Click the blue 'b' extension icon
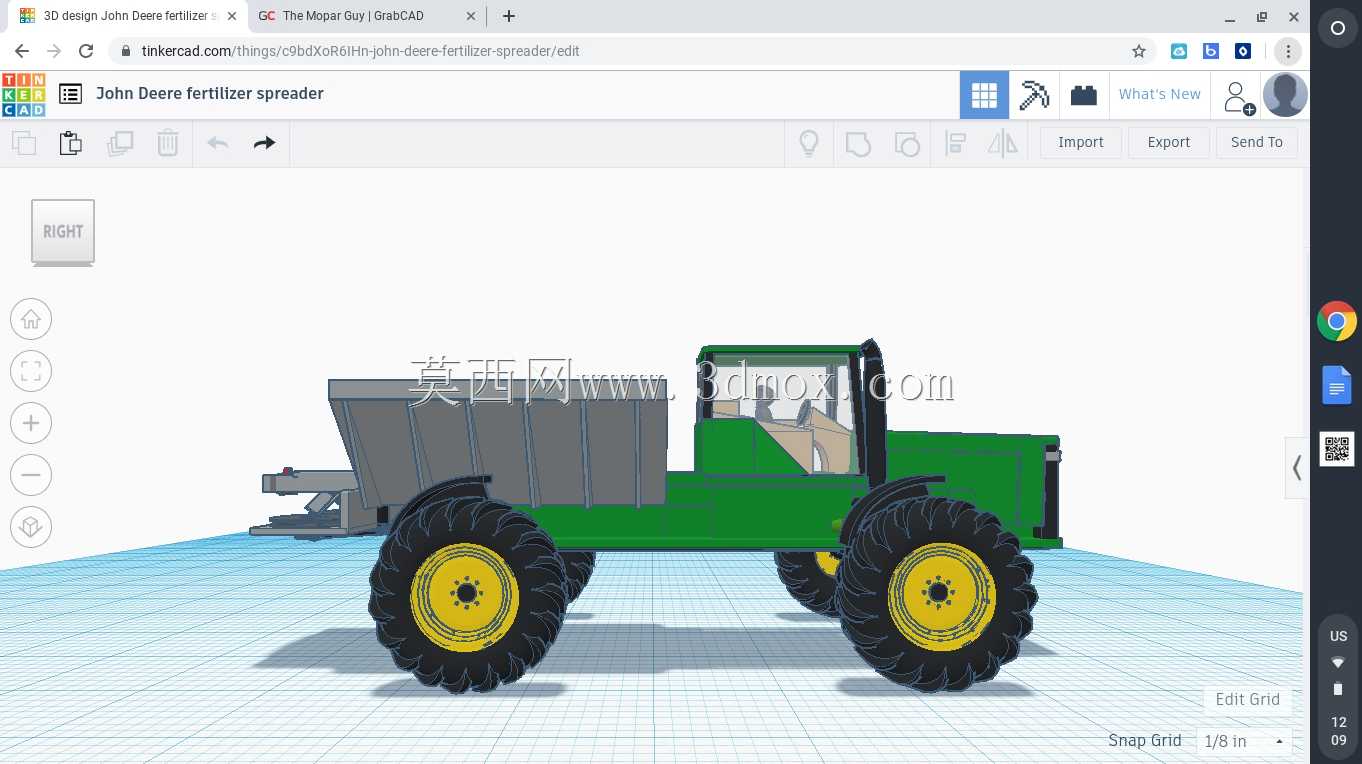 [x=1211, y=51]
